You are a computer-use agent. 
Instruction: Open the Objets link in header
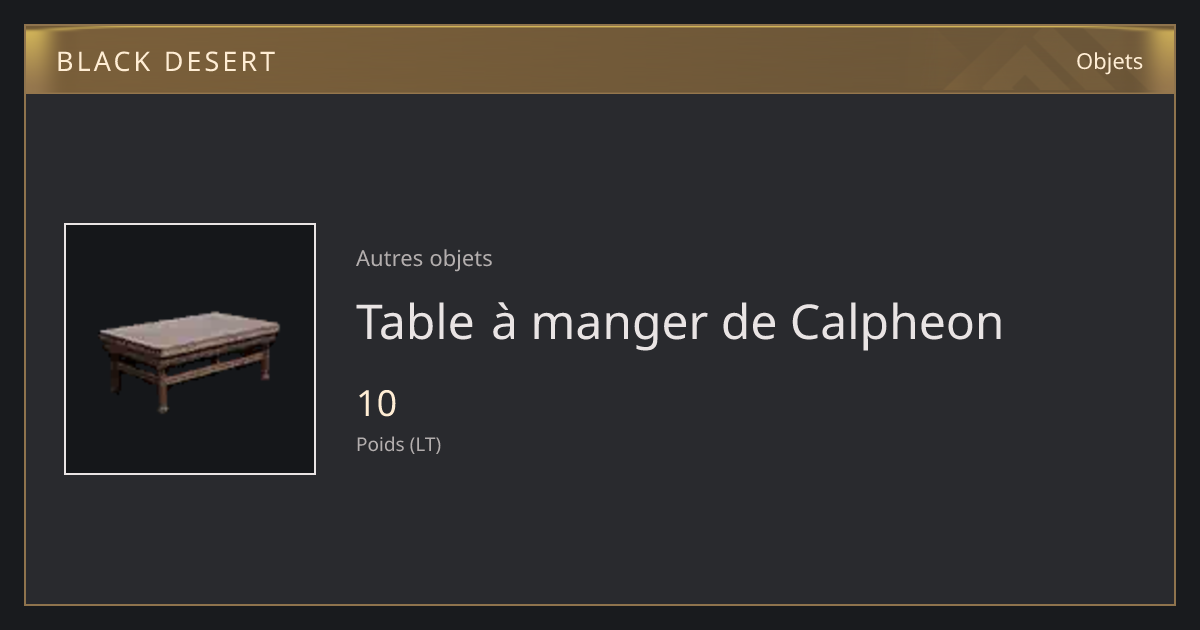[x=1109, y=61]
